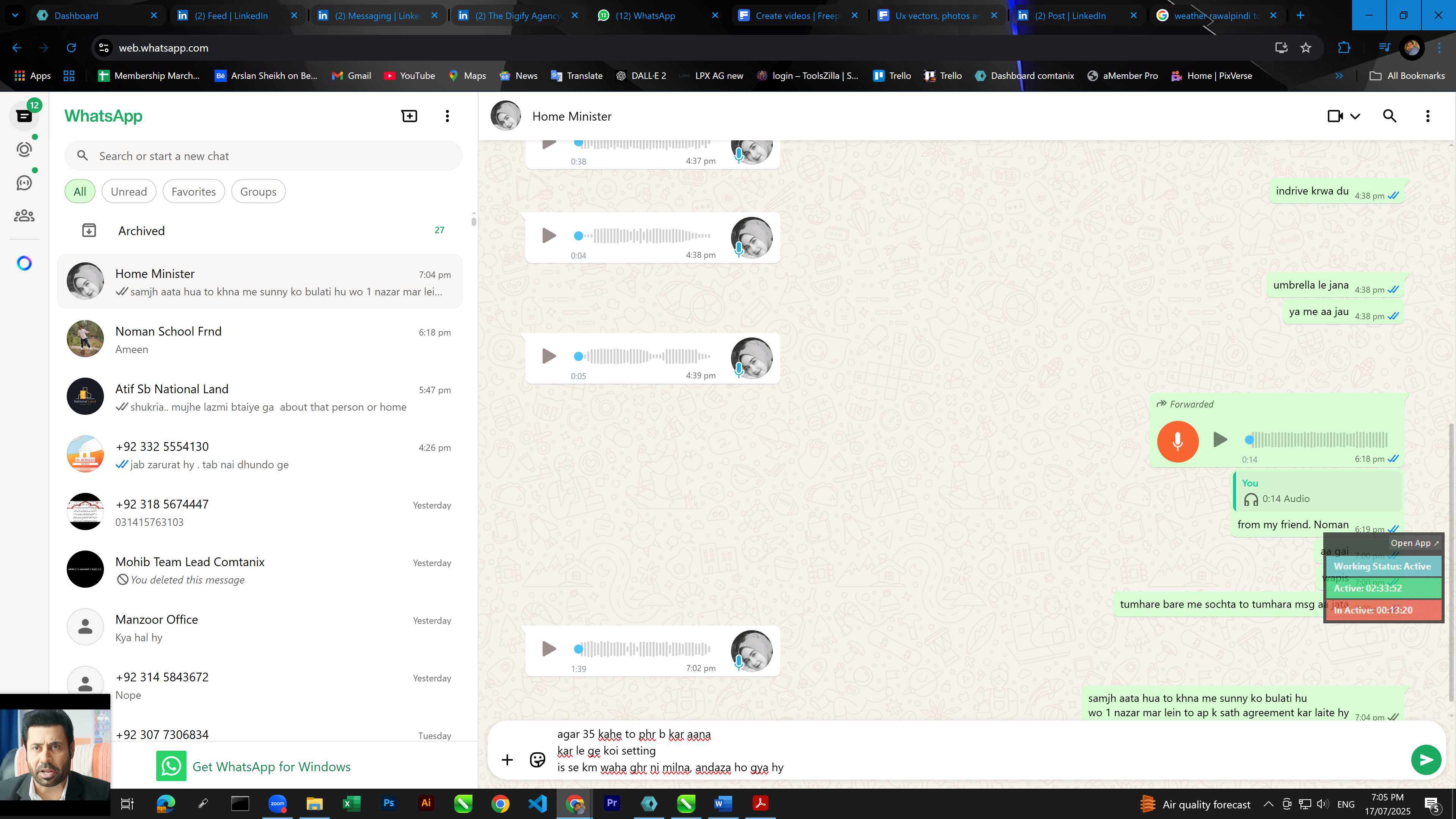Expand the tab search dropdown
The width and height of the screenshot is (1456, 819).
coord(15,15)
